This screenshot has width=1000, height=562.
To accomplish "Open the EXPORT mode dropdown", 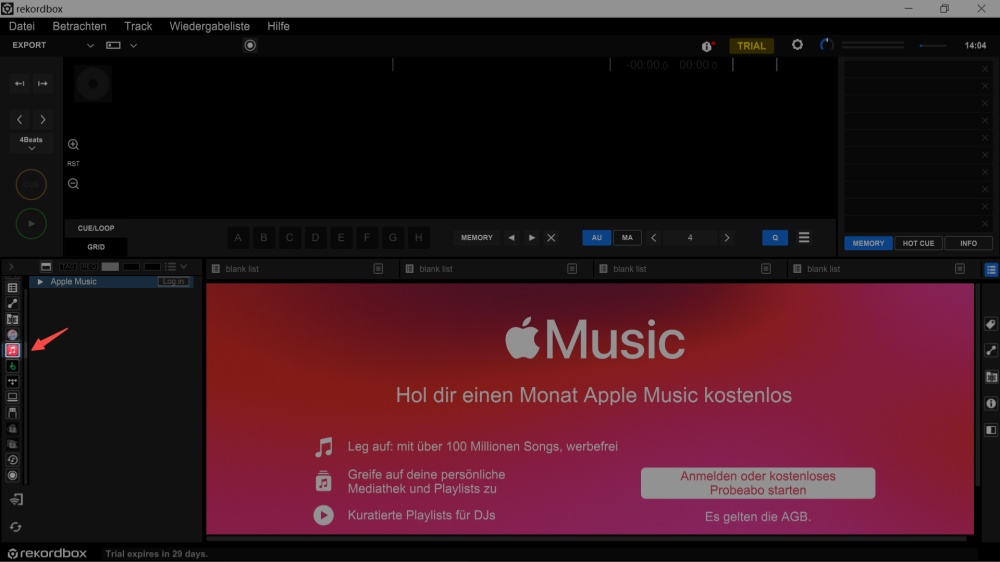I will [90, 45].
